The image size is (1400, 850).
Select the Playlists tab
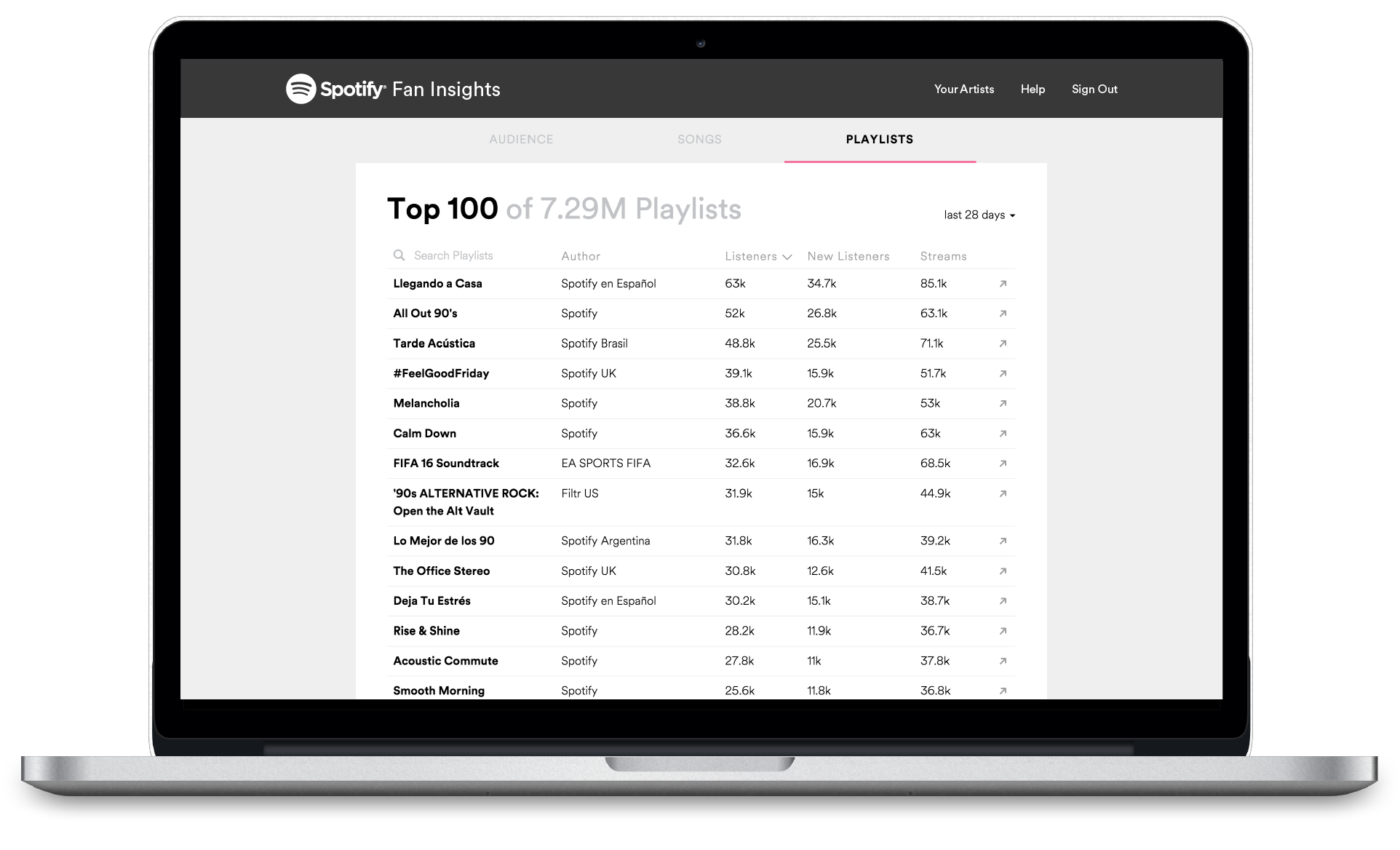[879, 139]
